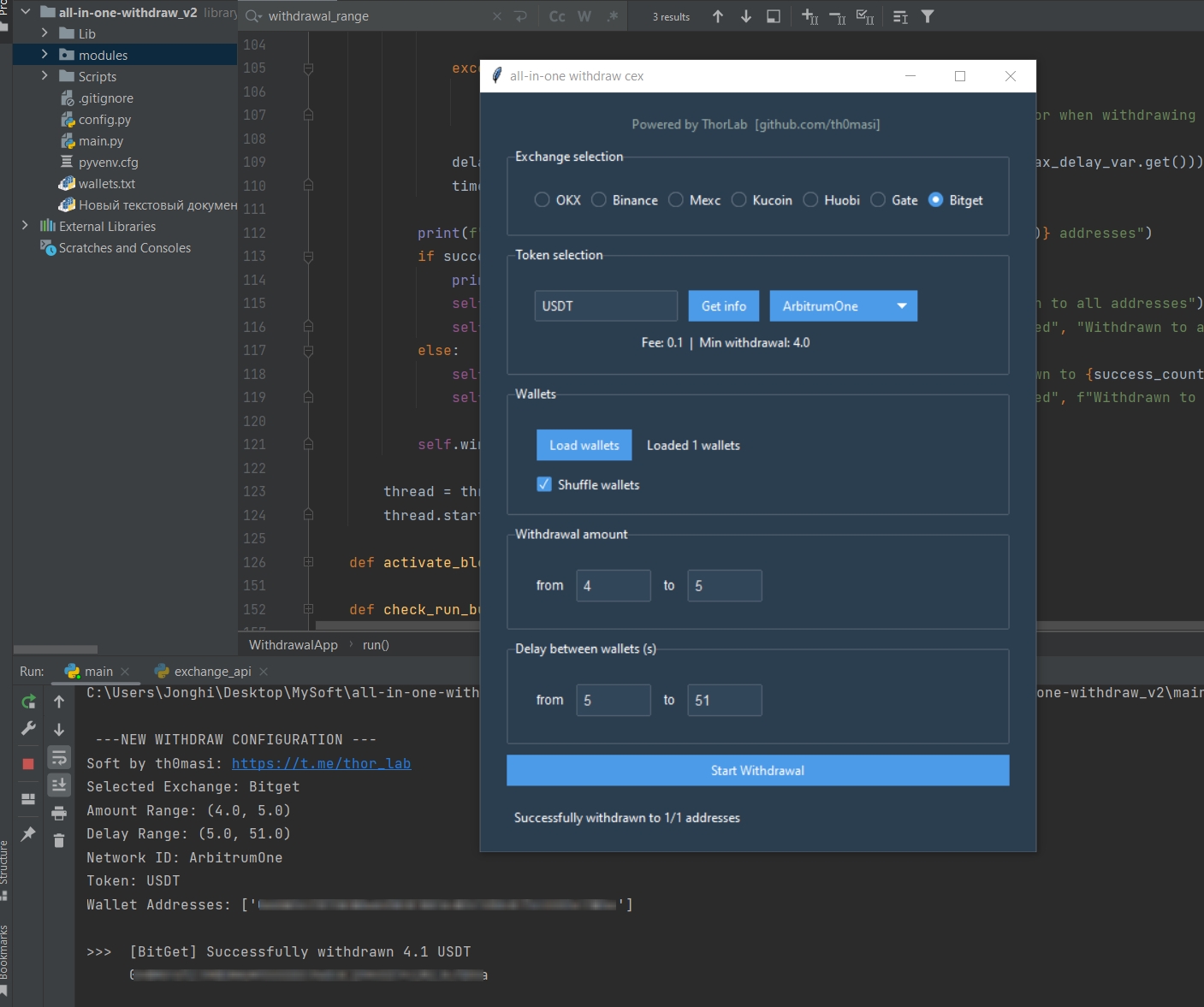
Task: Open the ArbitrumOne network dropdown
Action: [x=843, y=306]
